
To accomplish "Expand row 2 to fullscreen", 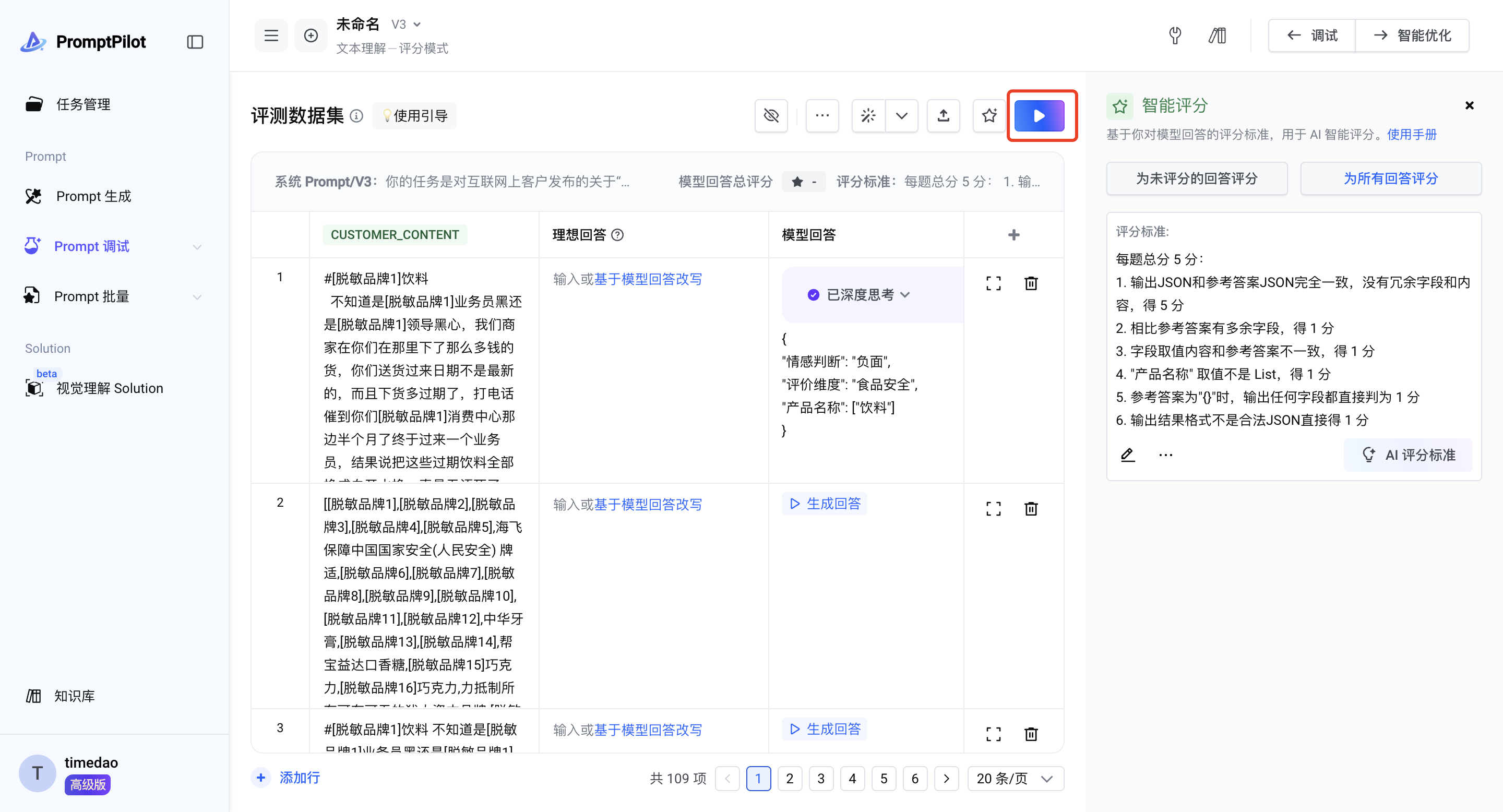I will pyautogui.click(x=993, y=509).
